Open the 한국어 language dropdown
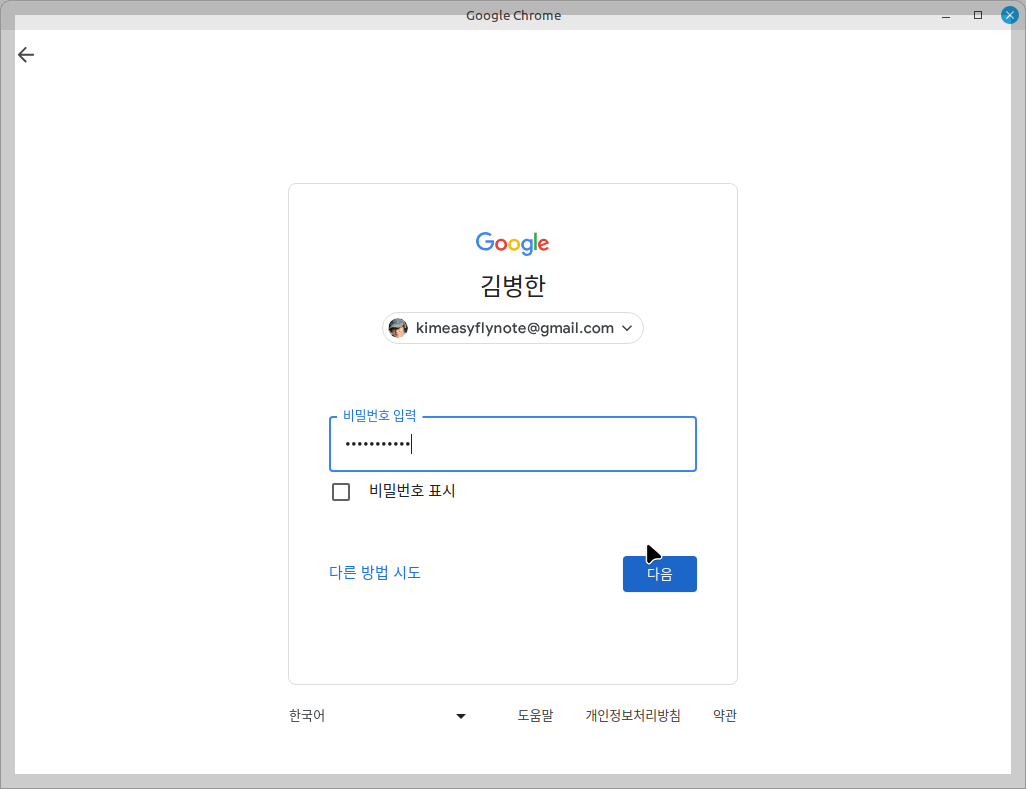This screenshot has height=789, width=1026. click(x=378, y=716)
